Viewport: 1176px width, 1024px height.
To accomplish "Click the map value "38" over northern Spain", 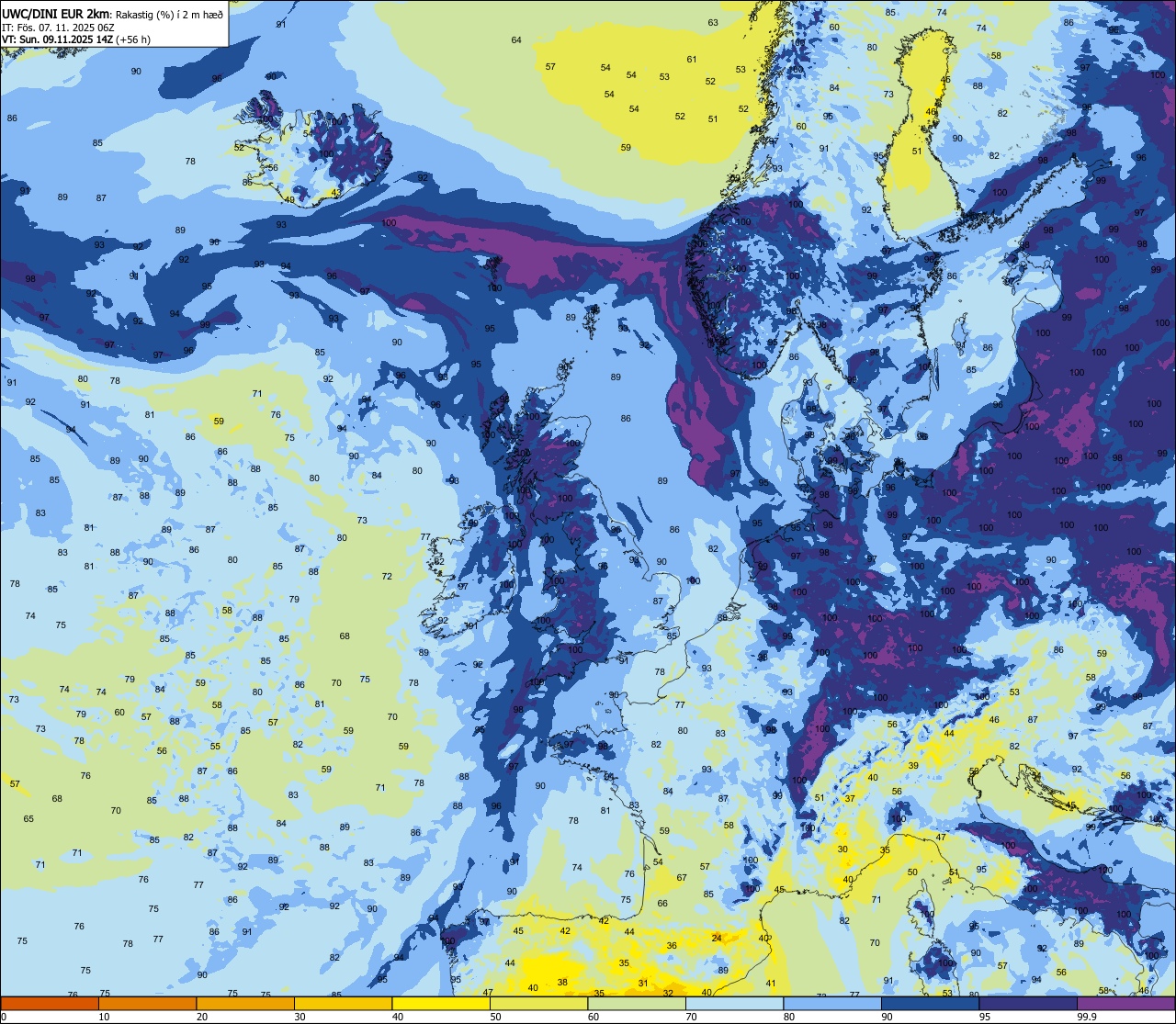I will 562,982.
